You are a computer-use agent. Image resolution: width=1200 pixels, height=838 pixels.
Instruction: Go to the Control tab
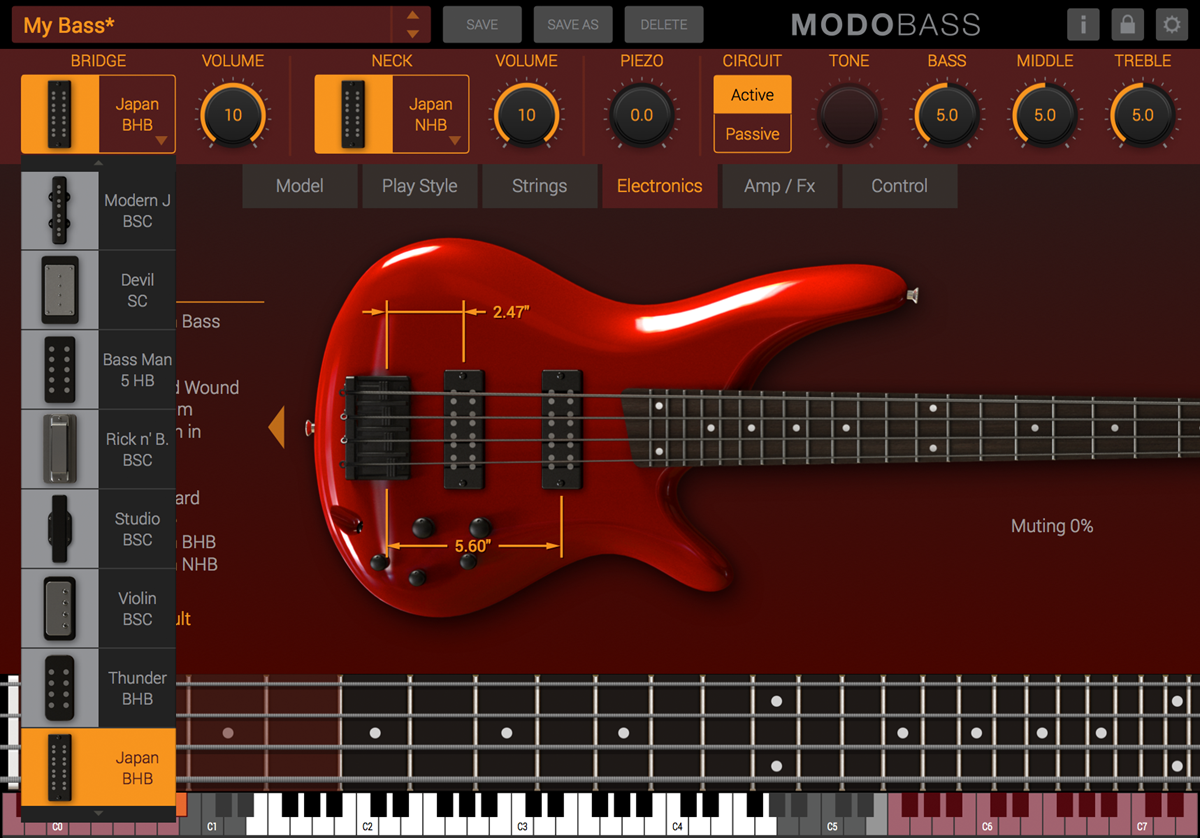[900, 186]
